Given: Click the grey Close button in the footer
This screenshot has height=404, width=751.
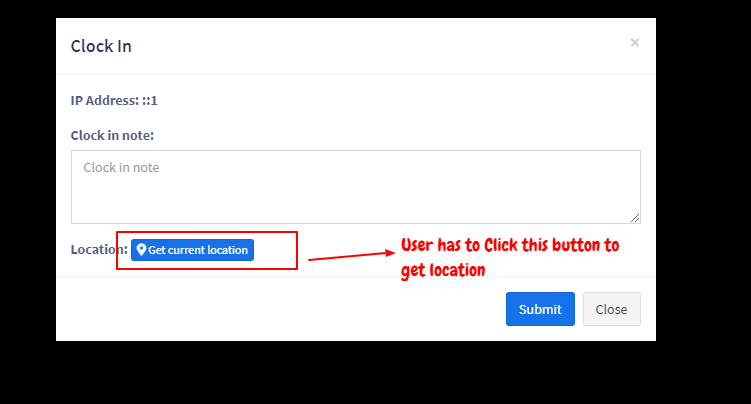Looking at the screenshot, I should pyautogui.click(x=612, y=309).
